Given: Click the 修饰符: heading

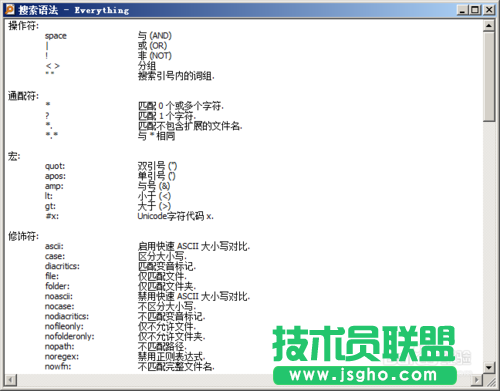Looking at the screenshot, I should pos(23,236).
